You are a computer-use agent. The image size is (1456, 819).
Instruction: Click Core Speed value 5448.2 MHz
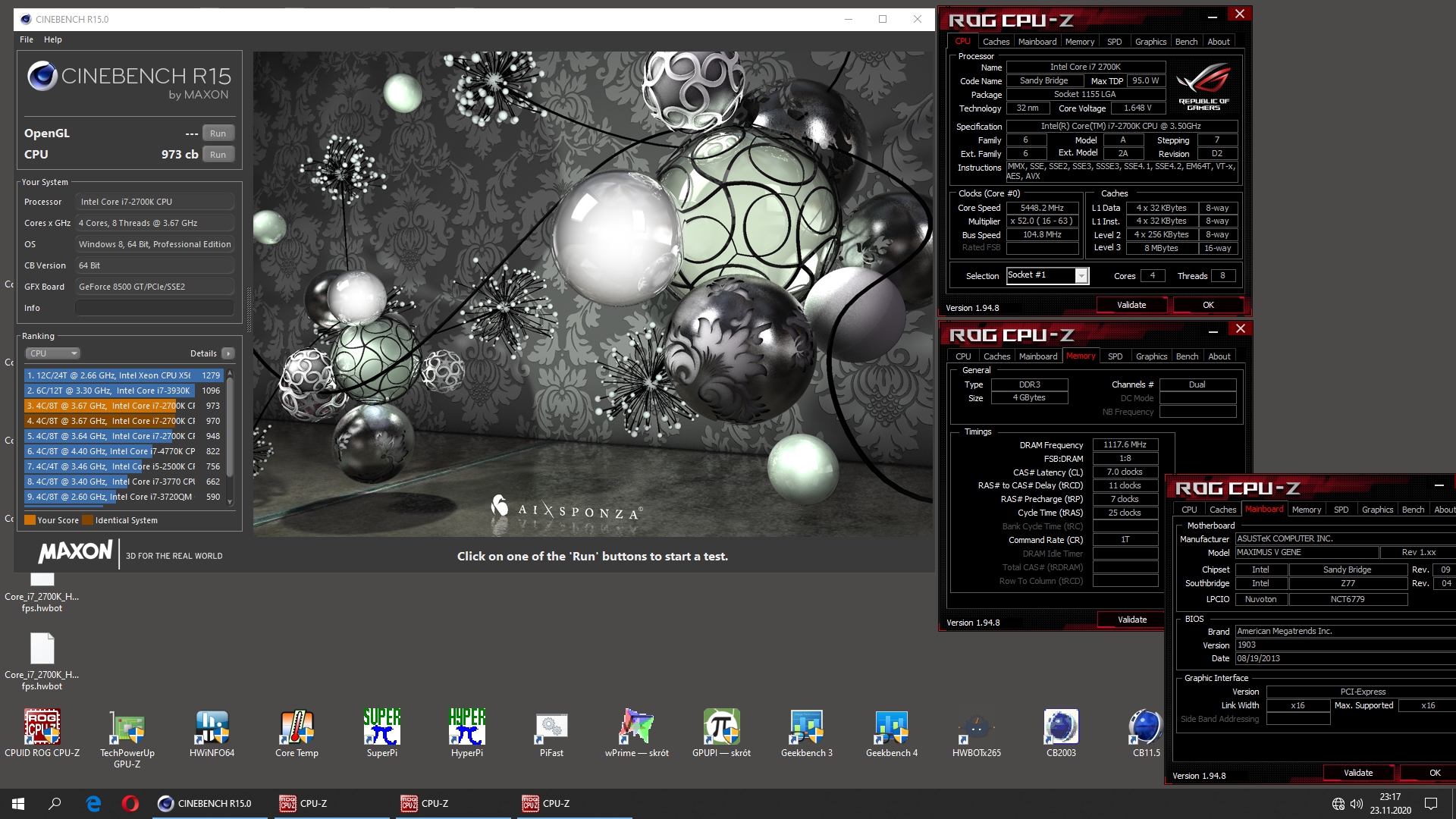click(x=1043, y=208)
